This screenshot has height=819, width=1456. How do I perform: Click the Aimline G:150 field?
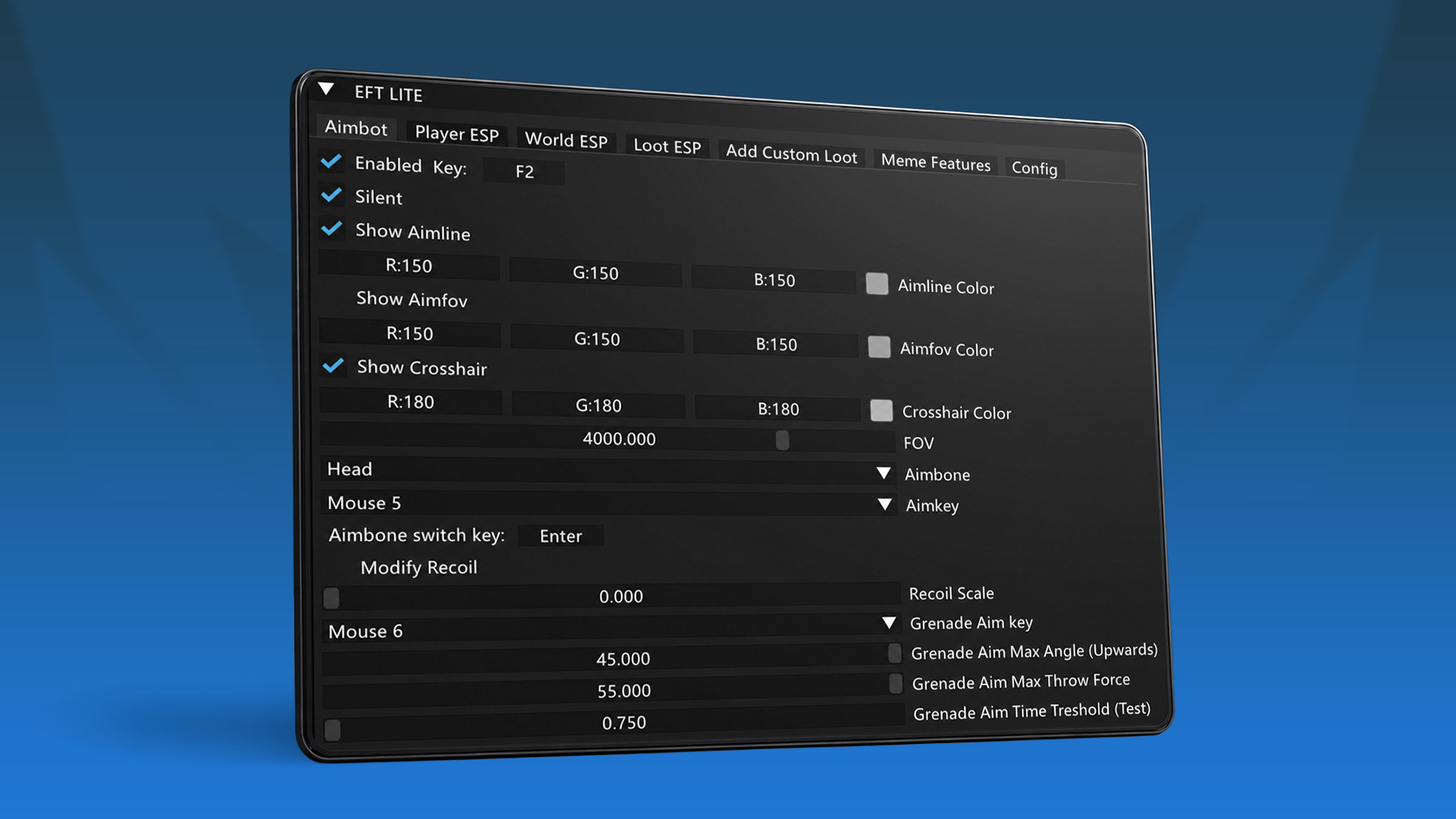[x=595, y=273]
